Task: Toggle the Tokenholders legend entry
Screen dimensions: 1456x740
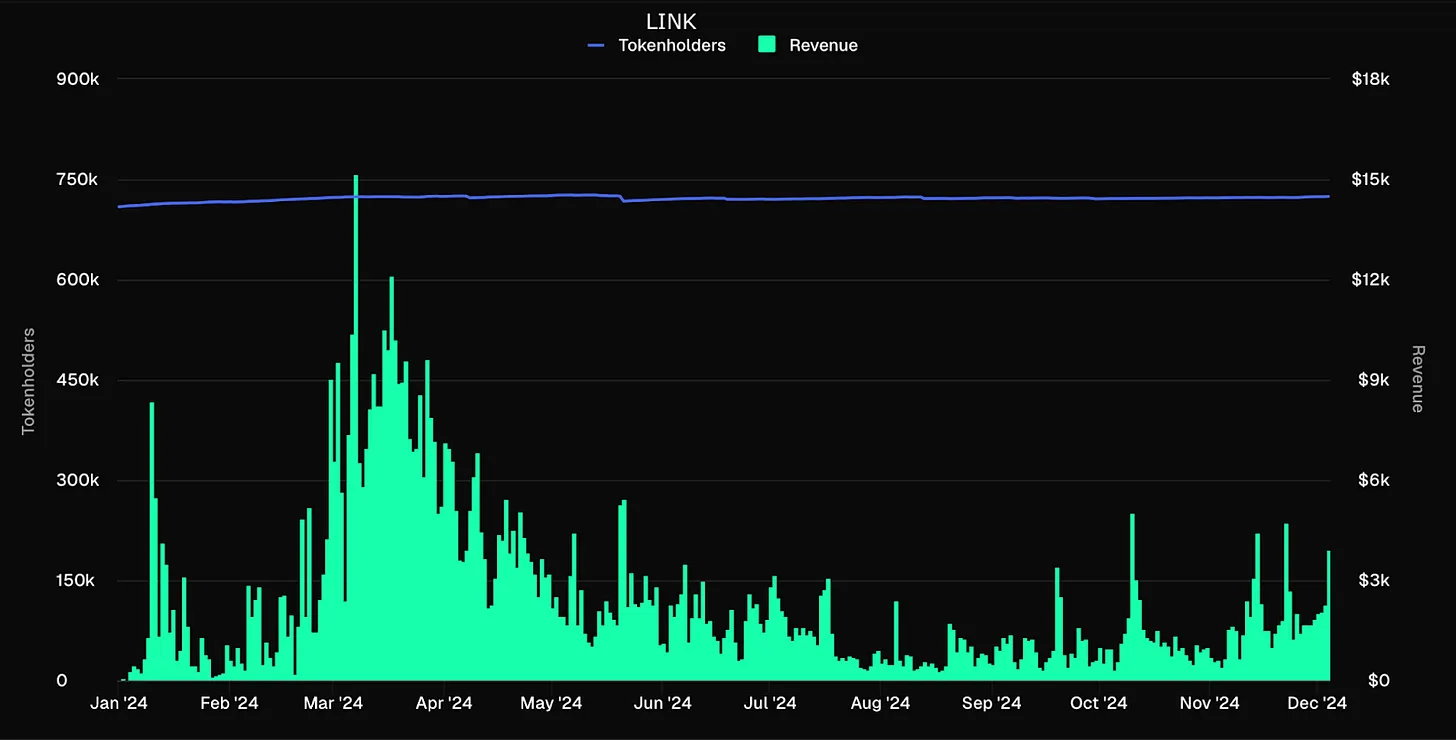Action: pos(656,45)
